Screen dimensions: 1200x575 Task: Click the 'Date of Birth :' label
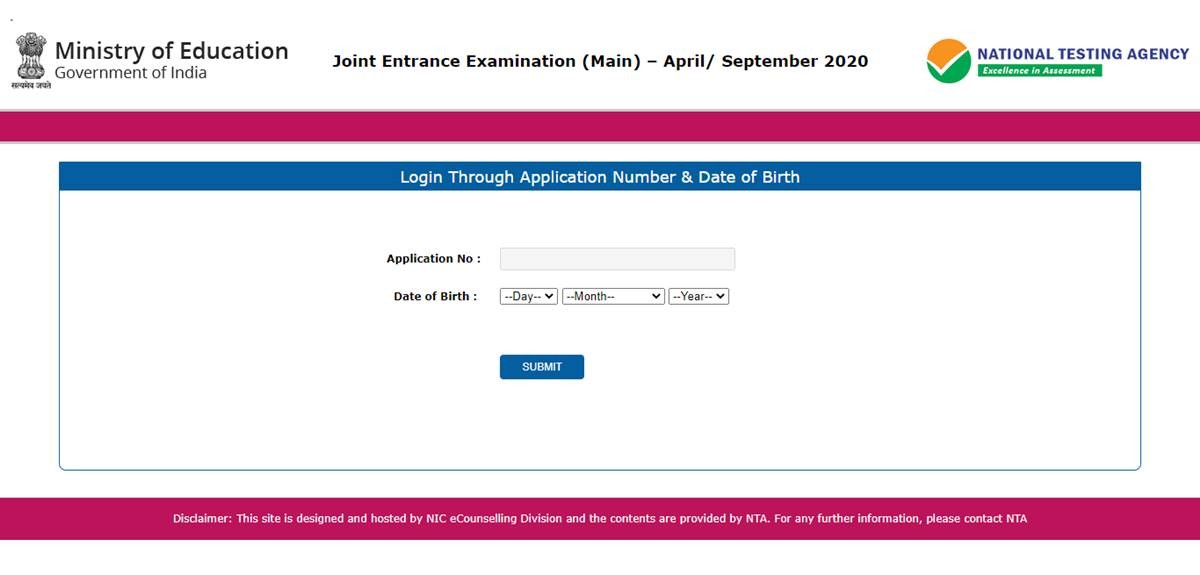(435, 297)
